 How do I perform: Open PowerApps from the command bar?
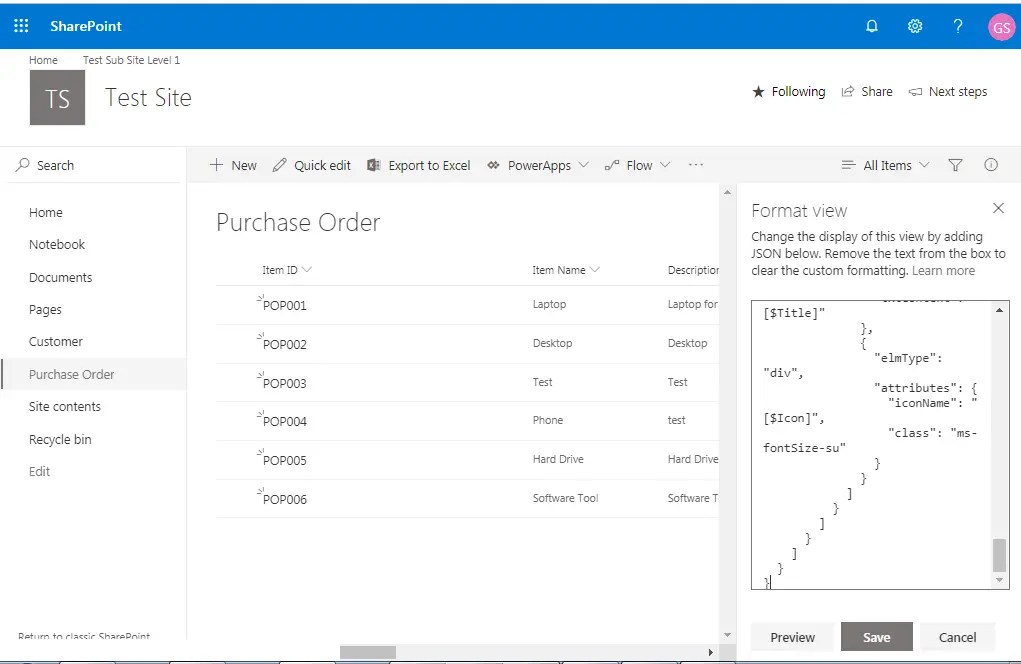pos(536,165)
